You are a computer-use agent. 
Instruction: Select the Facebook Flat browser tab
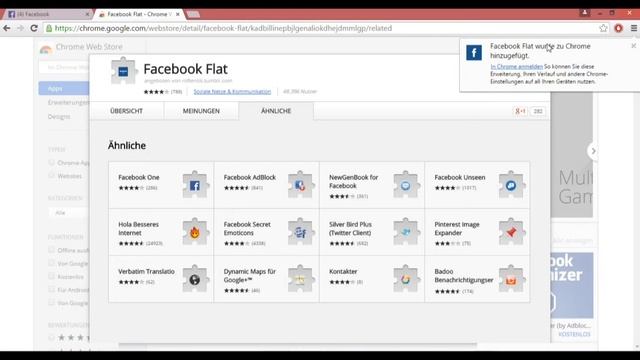pos(139,14)
